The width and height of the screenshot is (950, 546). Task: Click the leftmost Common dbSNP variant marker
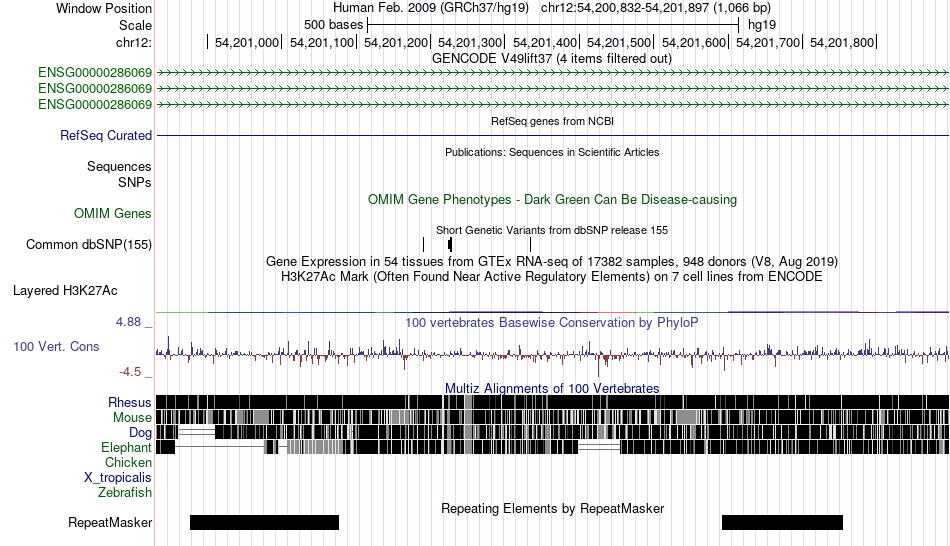[x=424, y=244]
